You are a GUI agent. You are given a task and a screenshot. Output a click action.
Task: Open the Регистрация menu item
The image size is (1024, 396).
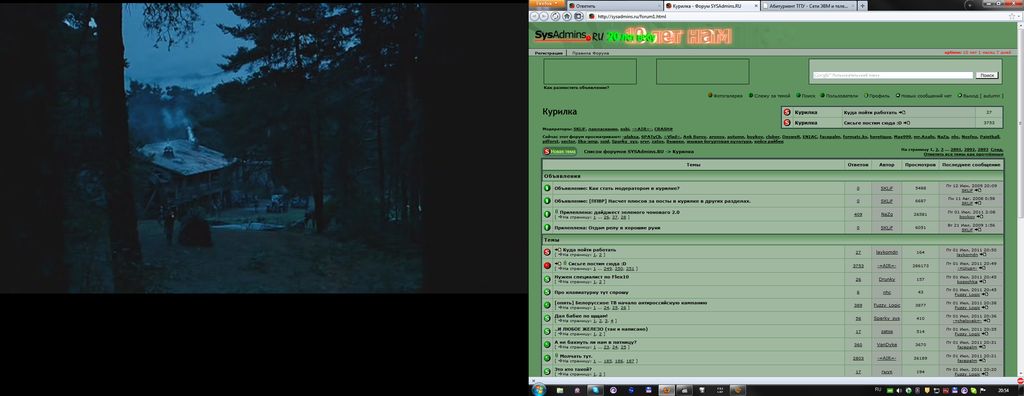coord(549,53)
